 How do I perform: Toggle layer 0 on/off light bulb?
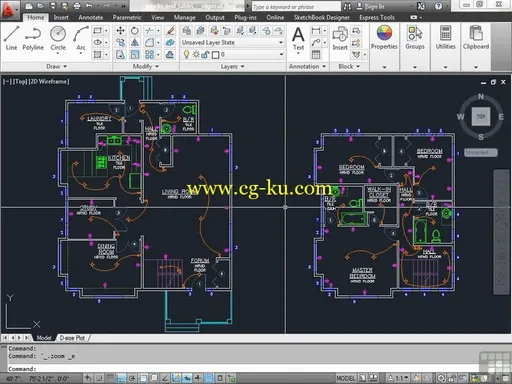pos(187,54)
